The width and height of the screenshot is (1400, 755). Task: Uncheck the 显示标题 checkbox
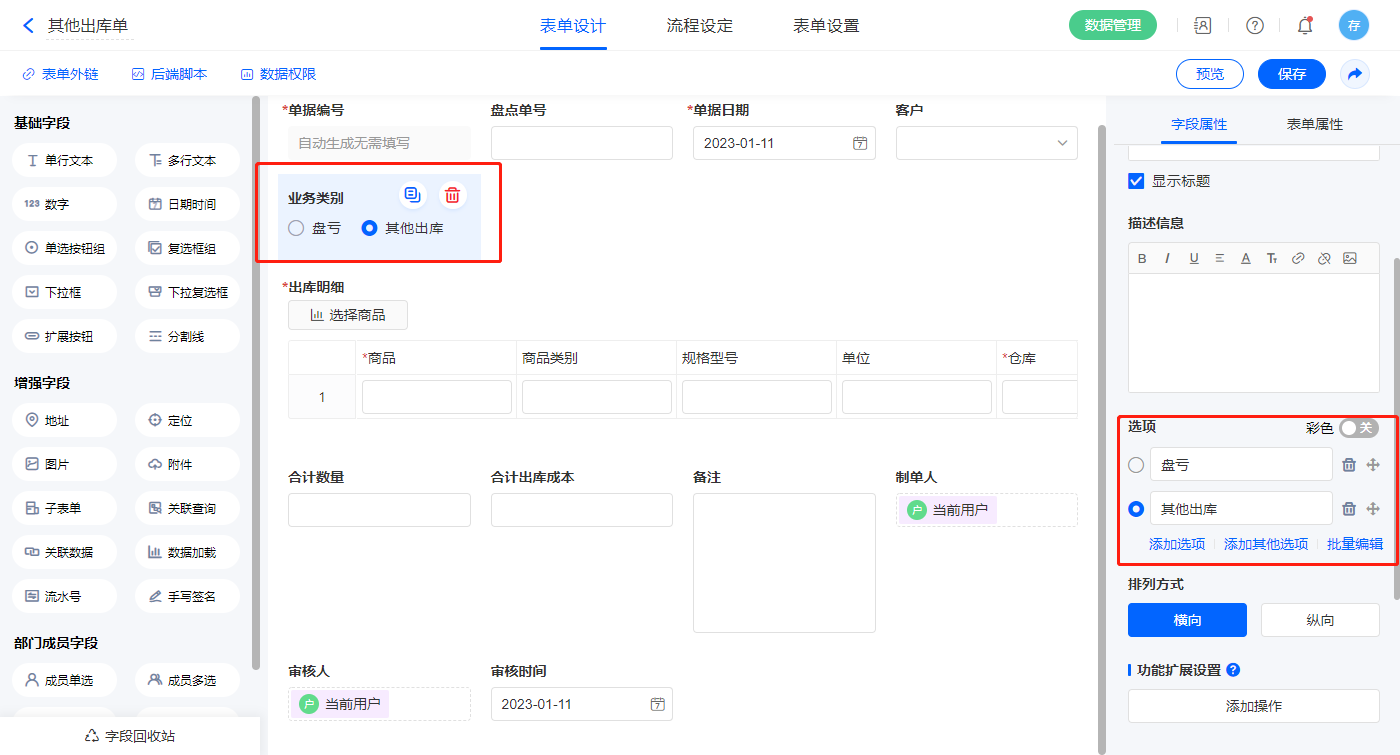tap(1136, 181)
